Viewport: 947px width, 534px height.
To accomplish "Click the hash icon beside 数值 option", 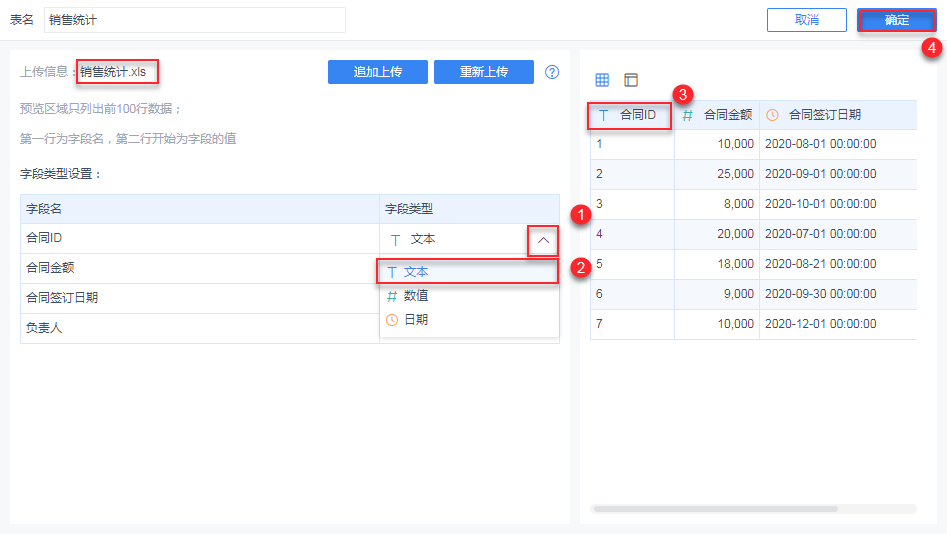I will tap(392, 296).
